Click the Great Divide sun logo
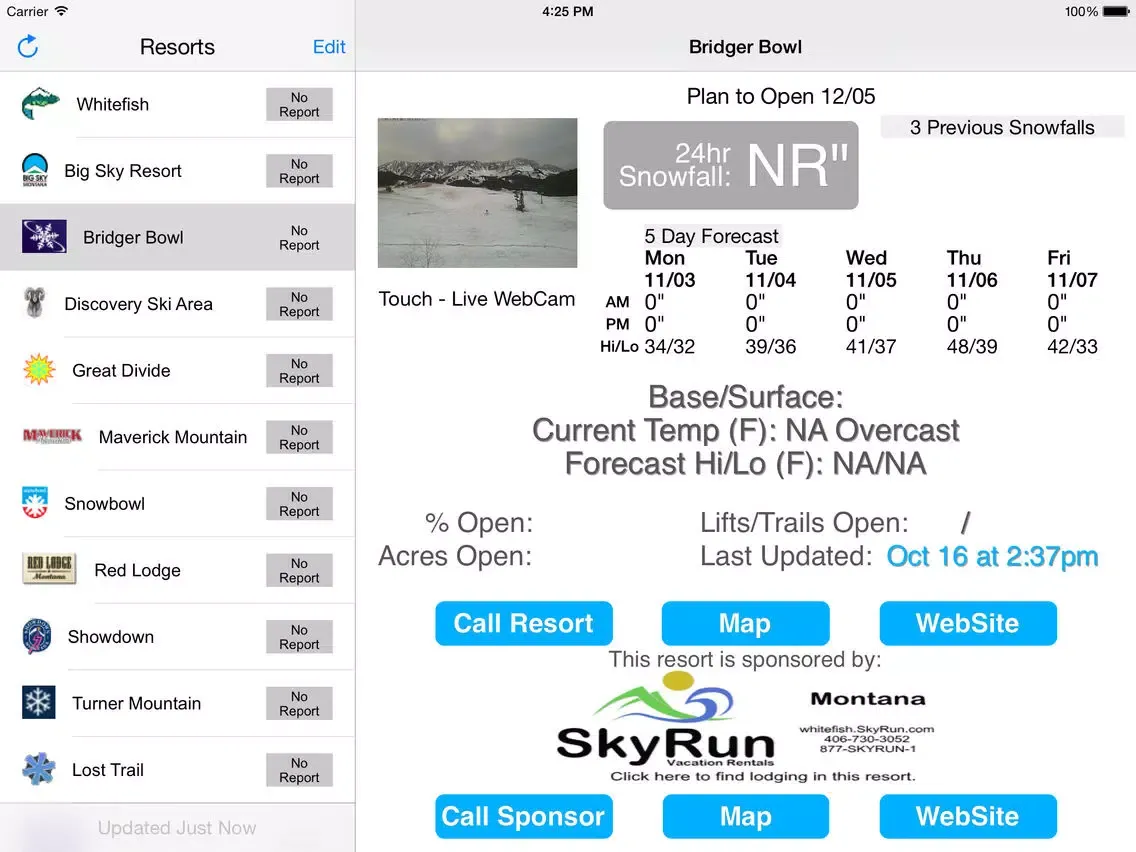This screenshot has width=1136, height=852. click(x=39, y=369)
